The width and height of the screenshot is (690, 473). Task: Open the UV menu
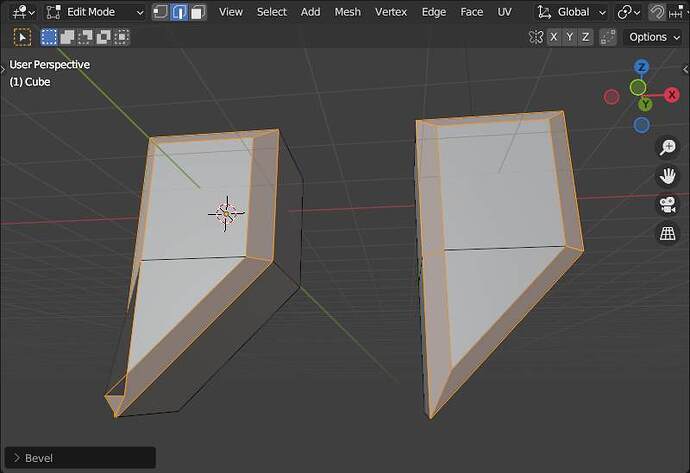504,12
